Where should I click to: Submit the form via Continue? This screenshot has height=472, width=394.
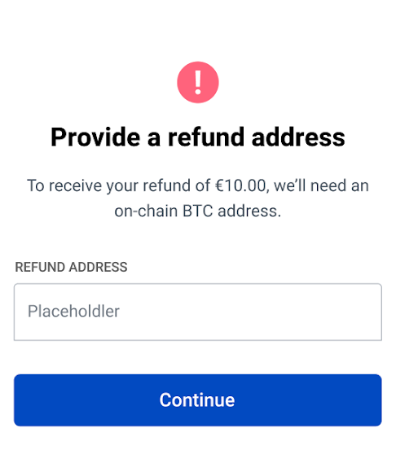(x=198, y=400)
